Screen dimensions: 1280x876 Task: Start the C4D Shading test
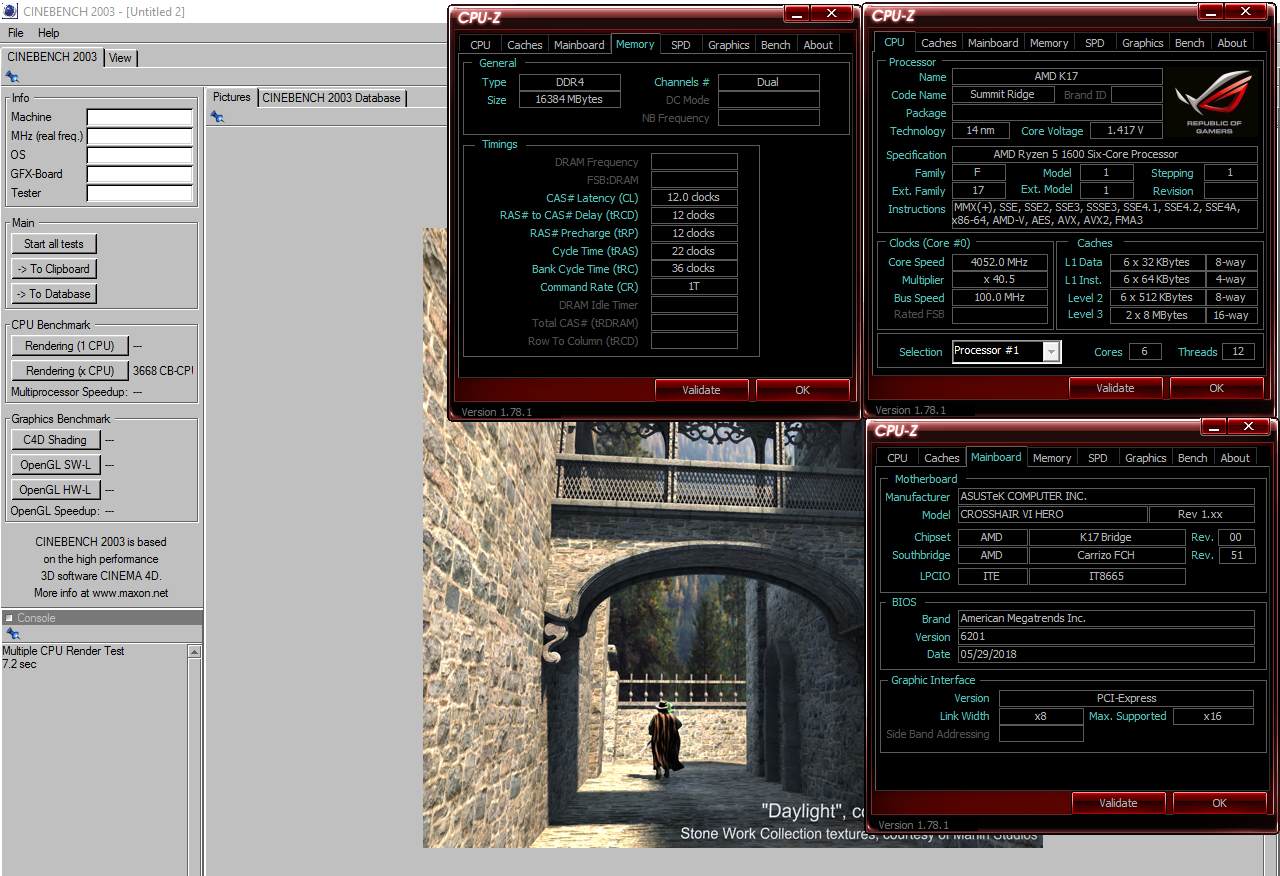[54, 440]
